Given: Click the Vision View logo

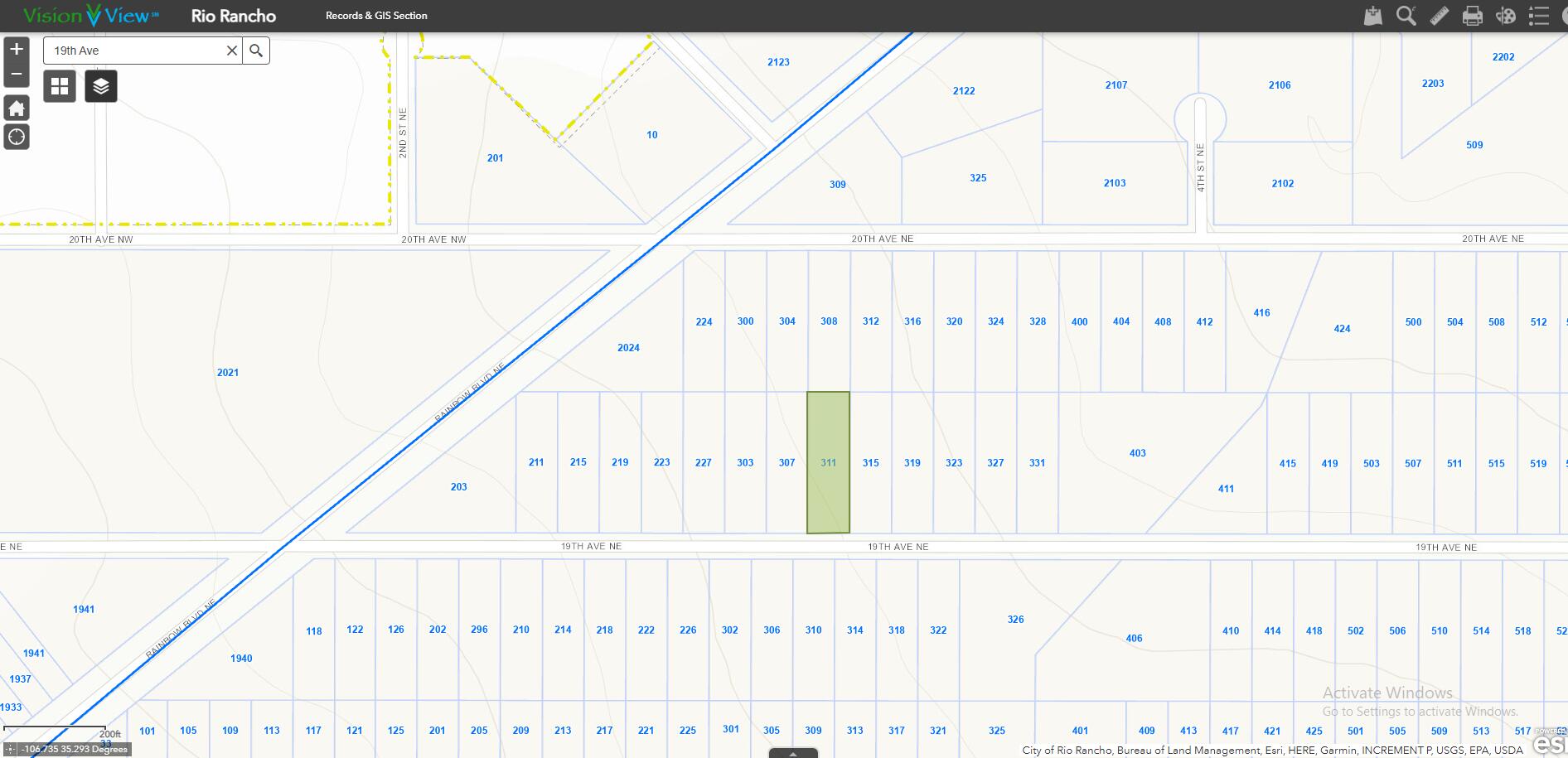Looking at the screenshot, I should tap(91, 16).
